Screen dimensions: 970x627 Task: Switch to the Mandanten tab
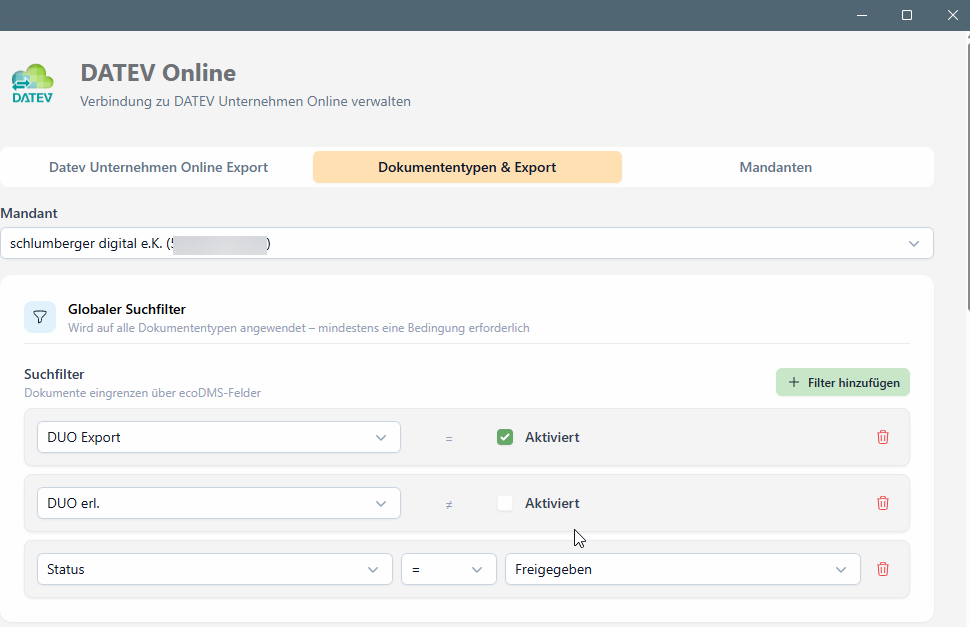776,168
